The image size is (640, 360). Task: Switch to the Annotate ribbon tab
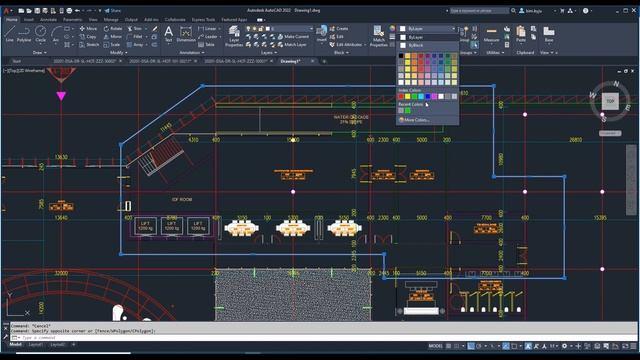tap(48, 19)
